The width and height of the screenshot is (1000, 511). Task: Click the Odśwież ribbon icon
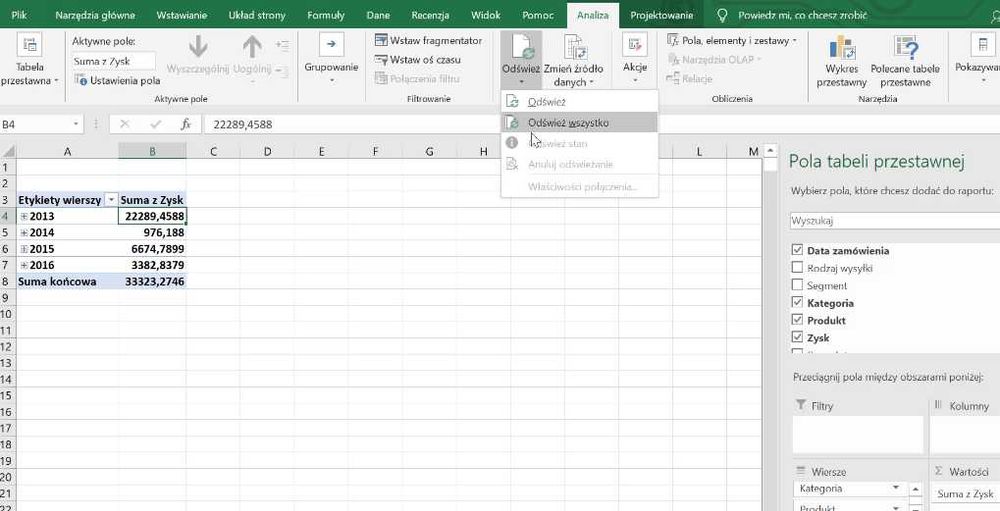coord(521,46)
